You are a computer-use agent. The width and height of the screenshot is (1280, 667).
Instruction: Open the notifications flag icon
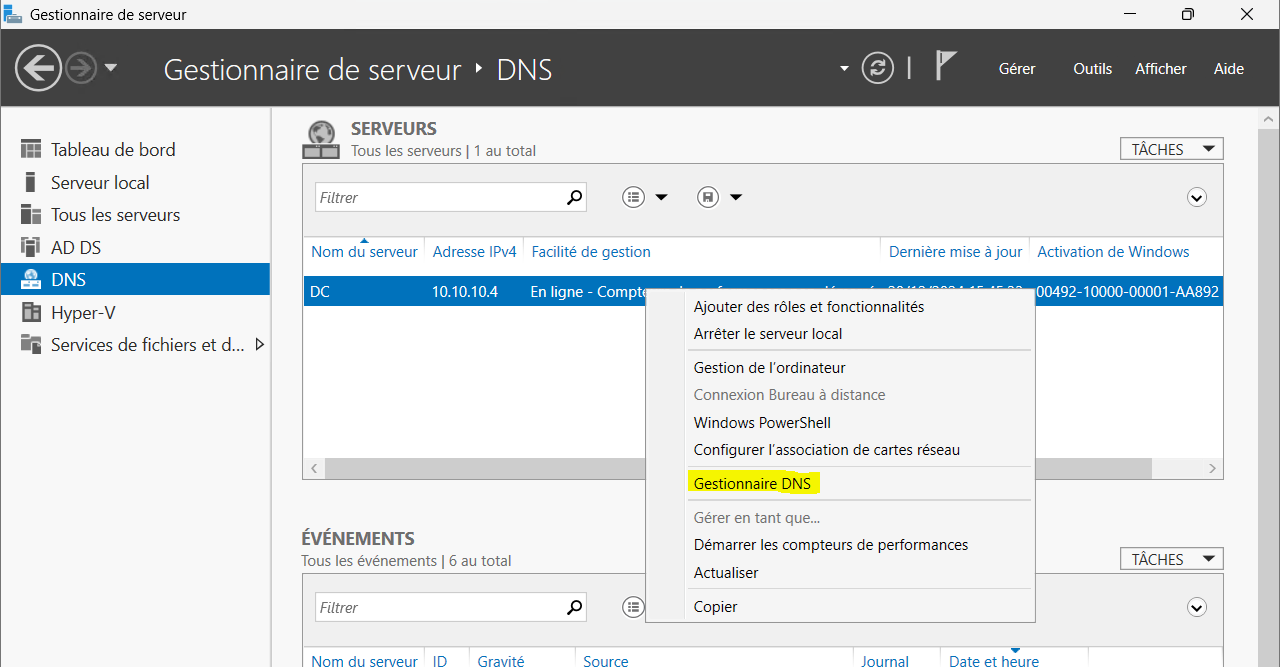[944, 67]
